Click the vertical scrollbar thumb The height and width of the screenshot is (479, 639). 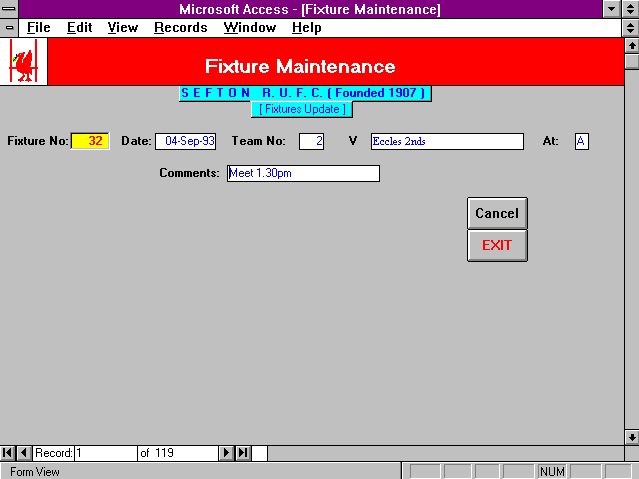pyautogui.click(x=632, y=61)
